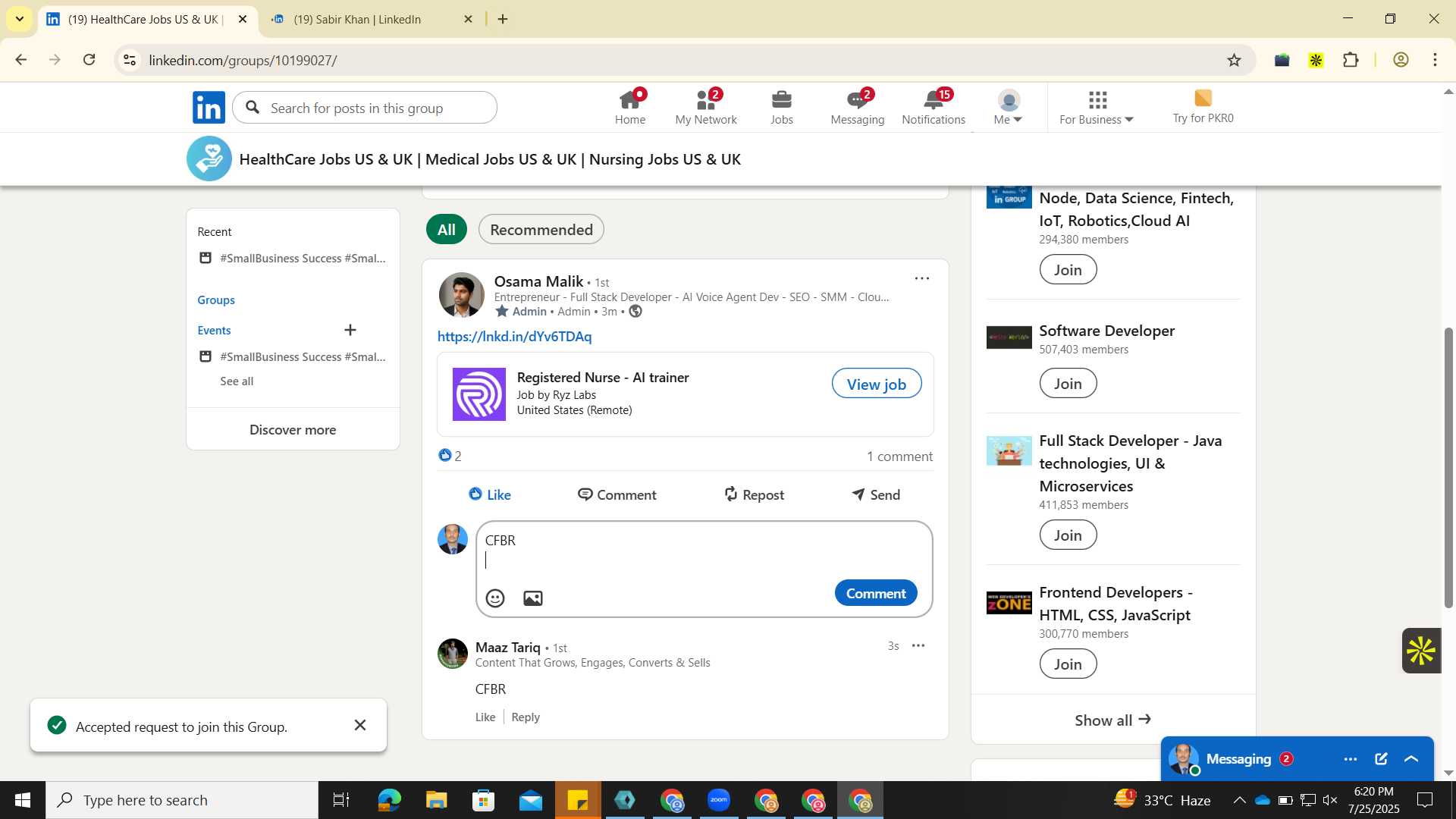Open options menu on Osama Malik post
1456x819 pixels.
[922, 279]
